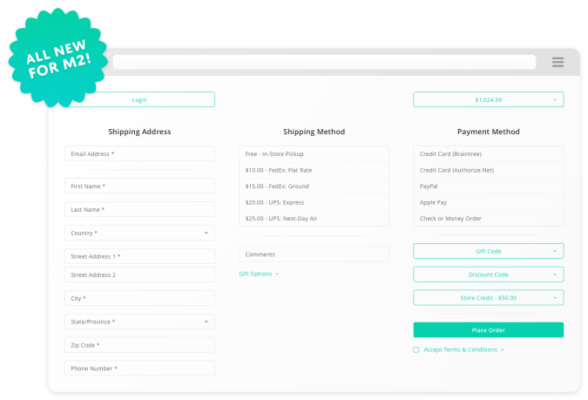Viewport: 588px width, 400px height.
Task: Open the hamburger menu icon
Action: click(558, 62)
